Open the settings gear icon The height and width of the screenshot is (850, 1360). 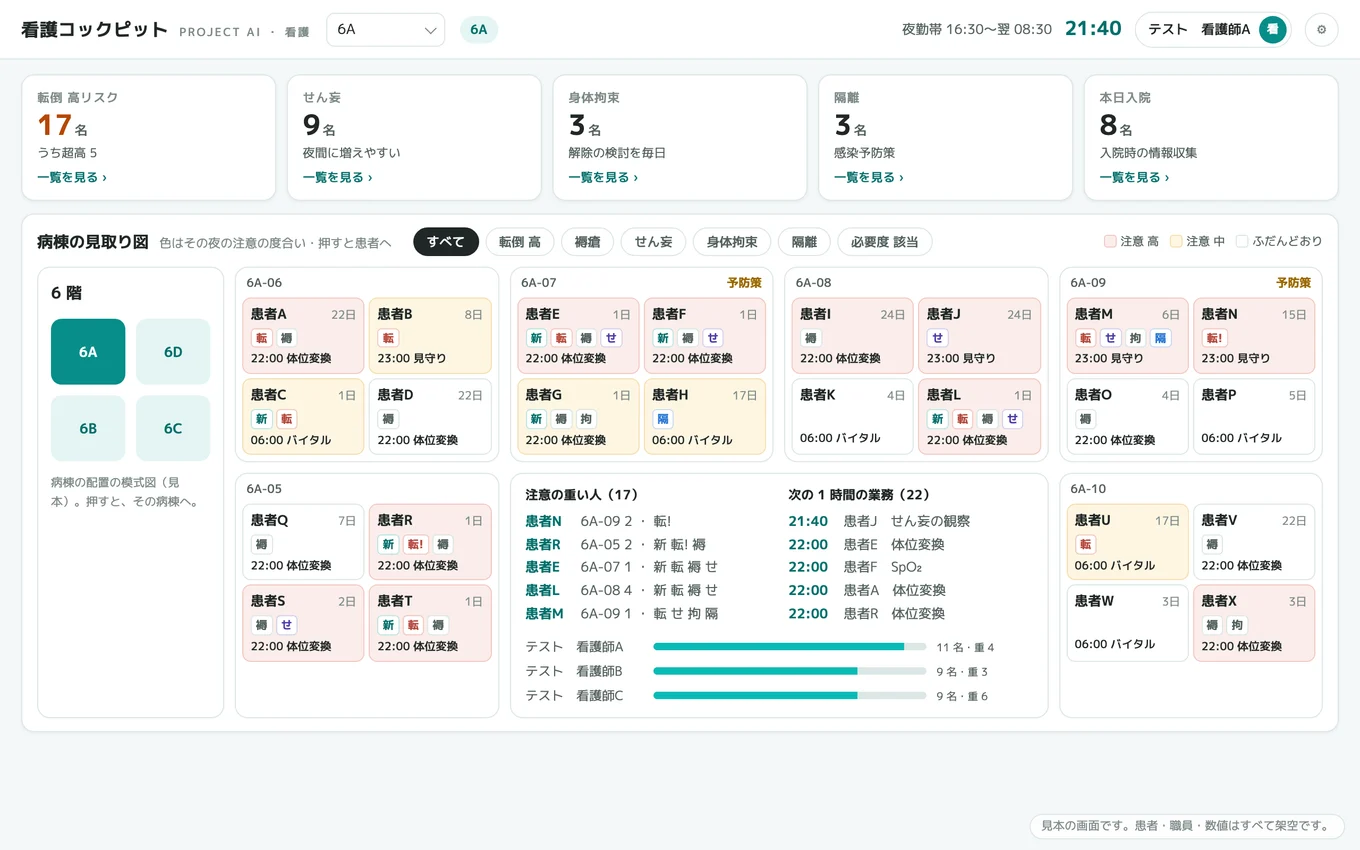point(1321,30)
